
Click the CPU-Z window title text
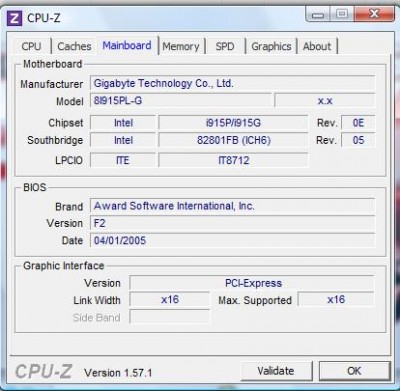tap(44, 18)
